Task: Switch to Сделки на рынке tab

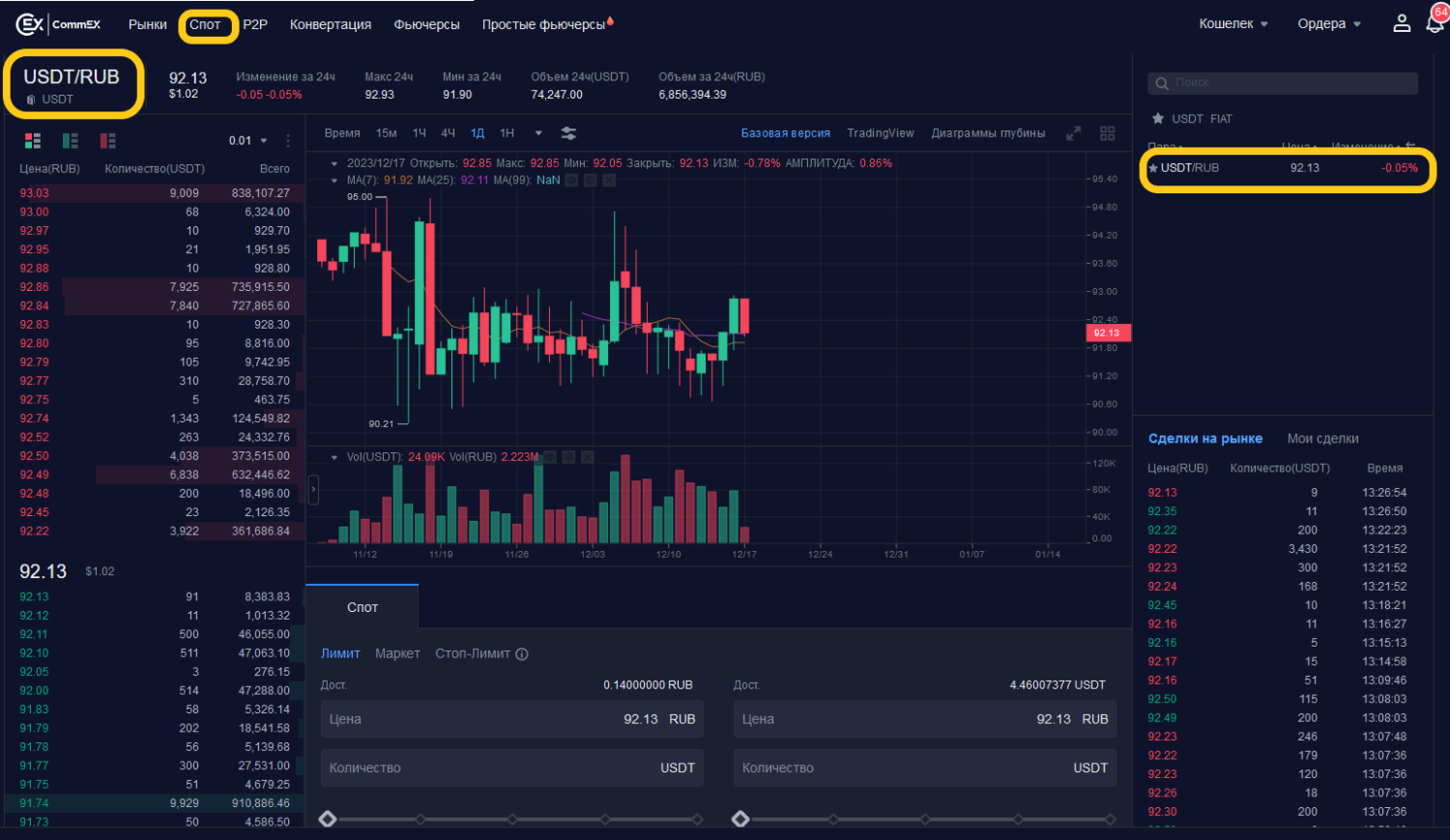Action: [1205, 439]
